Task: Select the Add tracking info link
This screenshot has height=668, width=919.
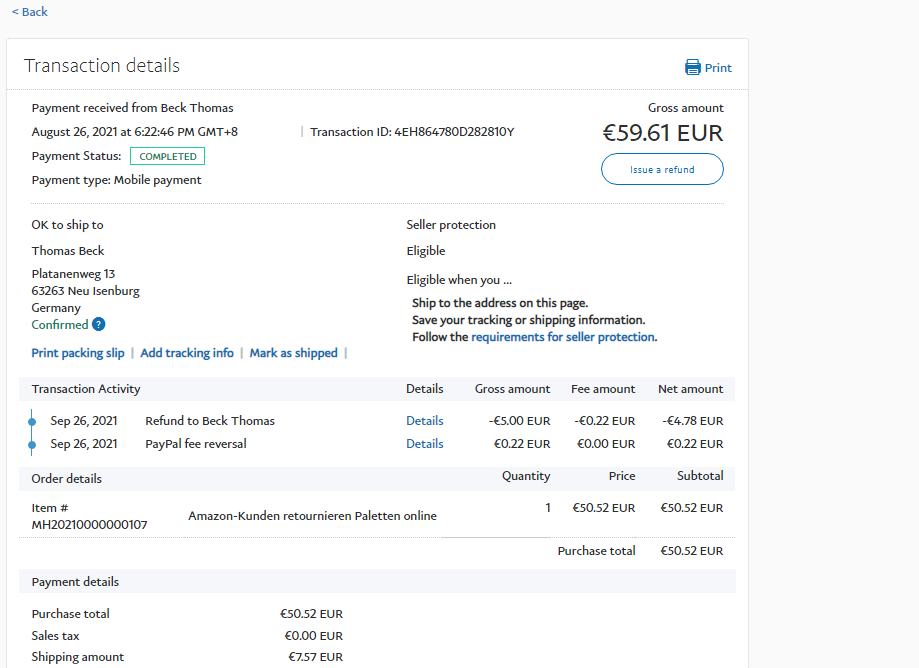Action: [187, 353]
